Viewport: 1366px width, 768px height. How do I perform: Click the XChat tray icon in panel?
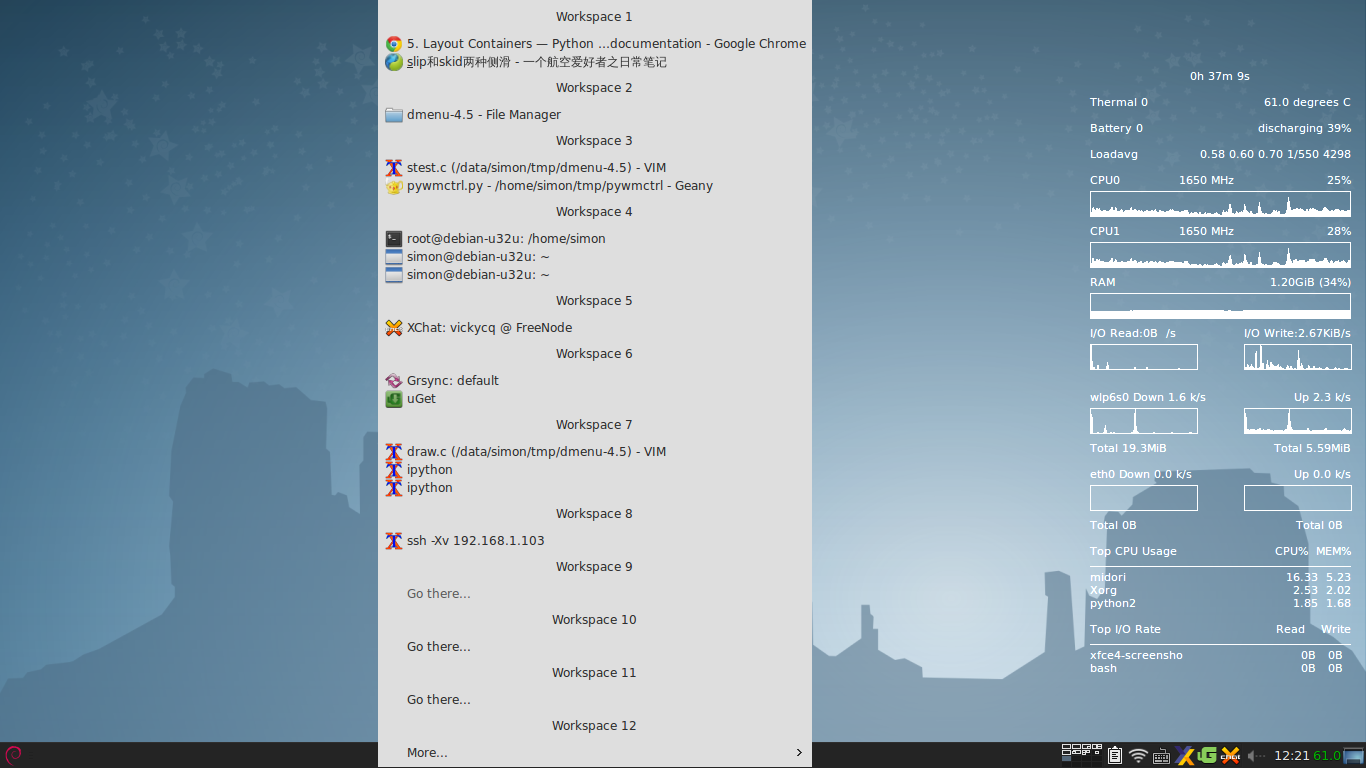(x=1231, y=756)
